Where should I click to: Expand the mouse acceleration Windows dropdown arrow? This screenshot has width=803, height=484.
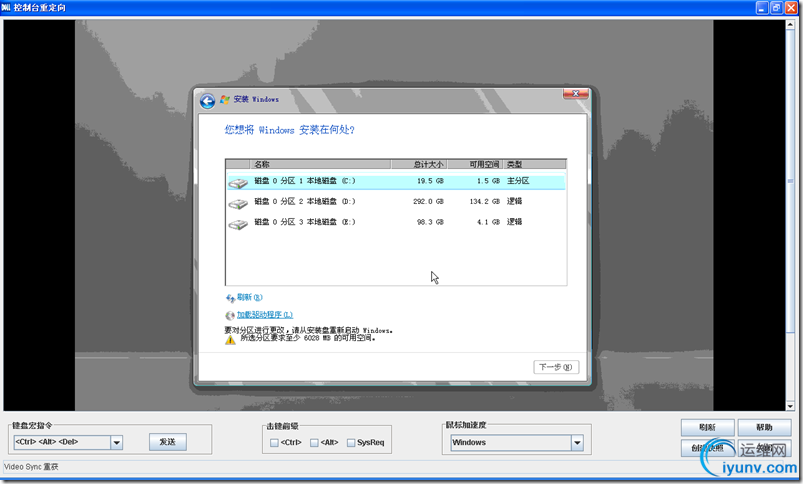[577, 443]
